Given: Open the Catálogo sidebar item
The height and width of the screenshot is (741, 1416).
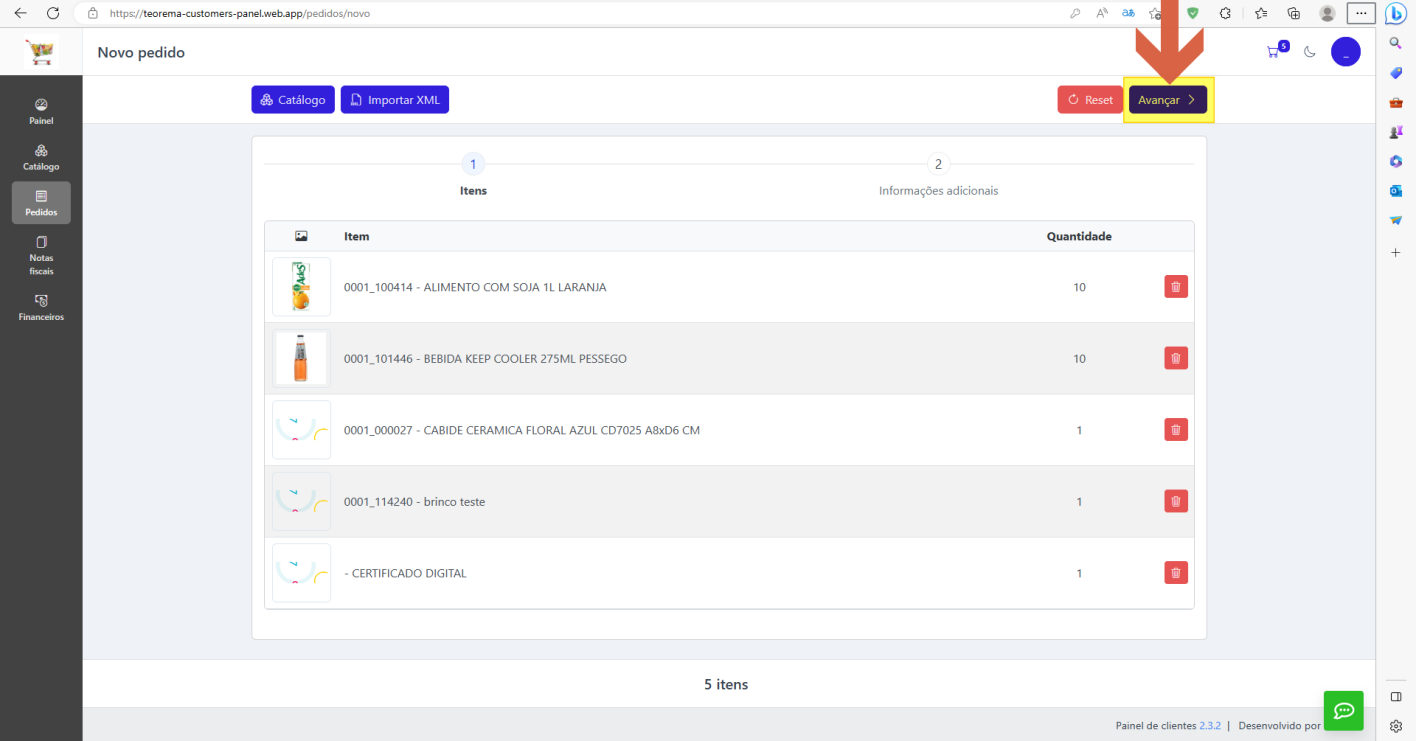Looking at the screenshot, I should [41, 157].
